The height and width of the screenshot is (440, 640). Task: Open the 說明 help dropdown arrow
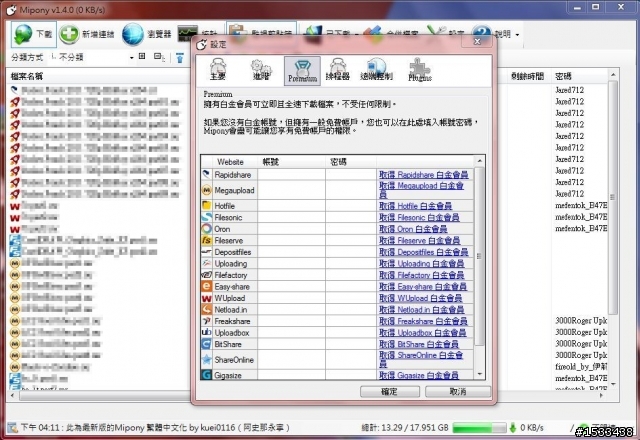(517, 35)
